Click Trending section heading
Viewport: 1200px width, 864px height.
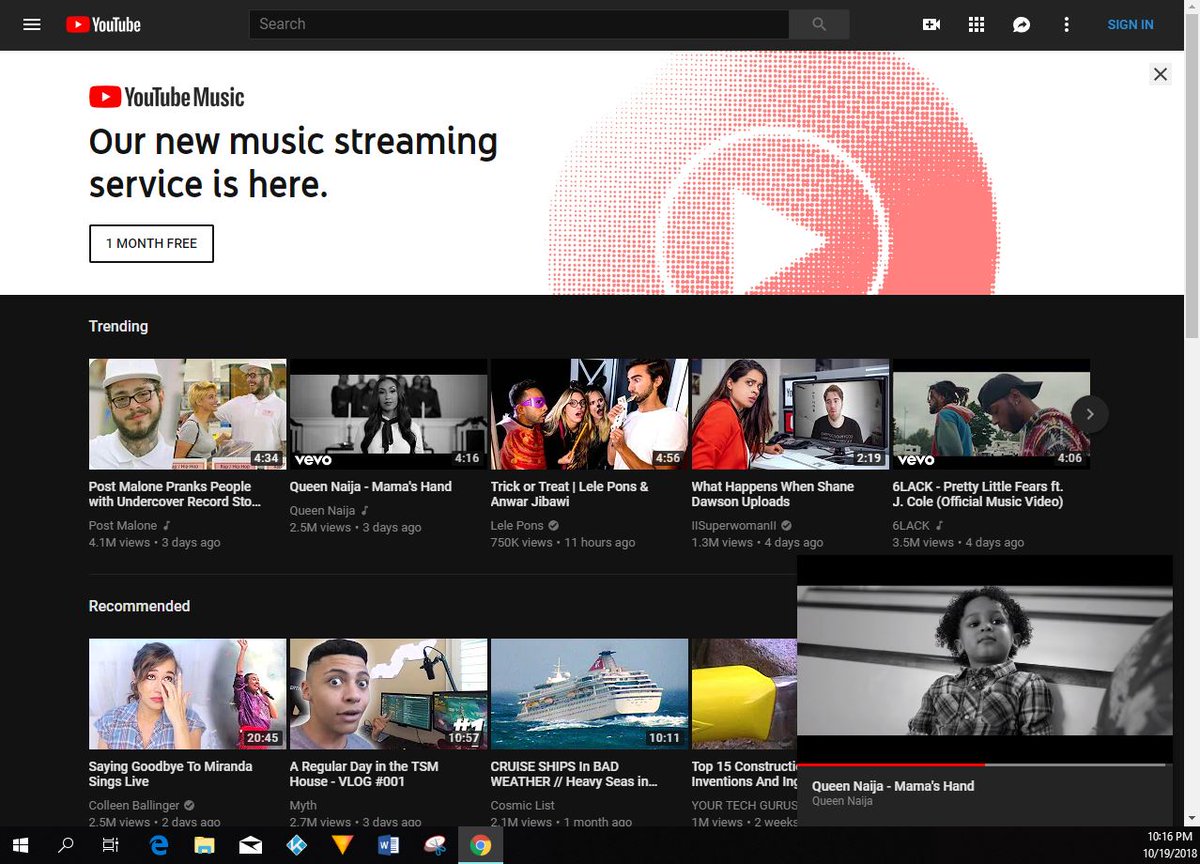[x=118, y=326]
